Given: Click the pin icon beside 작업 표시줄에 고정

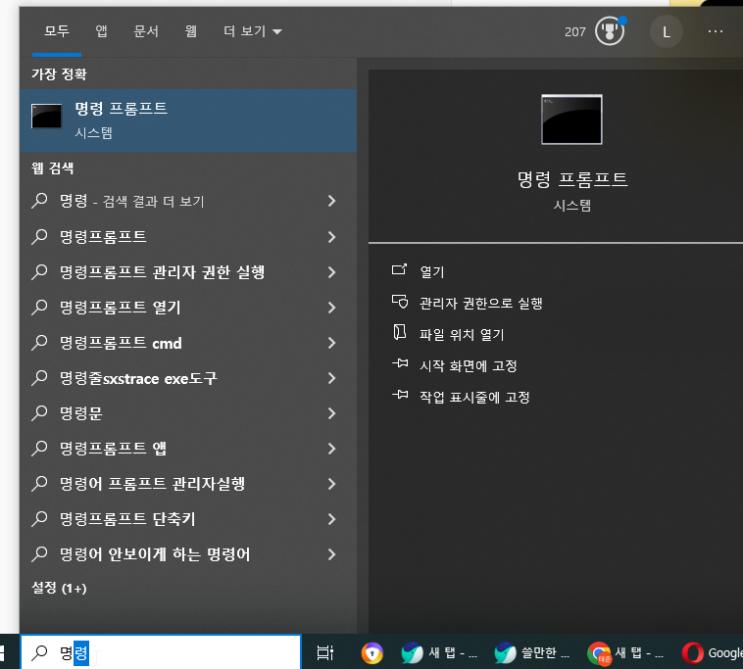Looking at the screenshot, I should click(x=399, y=395).
